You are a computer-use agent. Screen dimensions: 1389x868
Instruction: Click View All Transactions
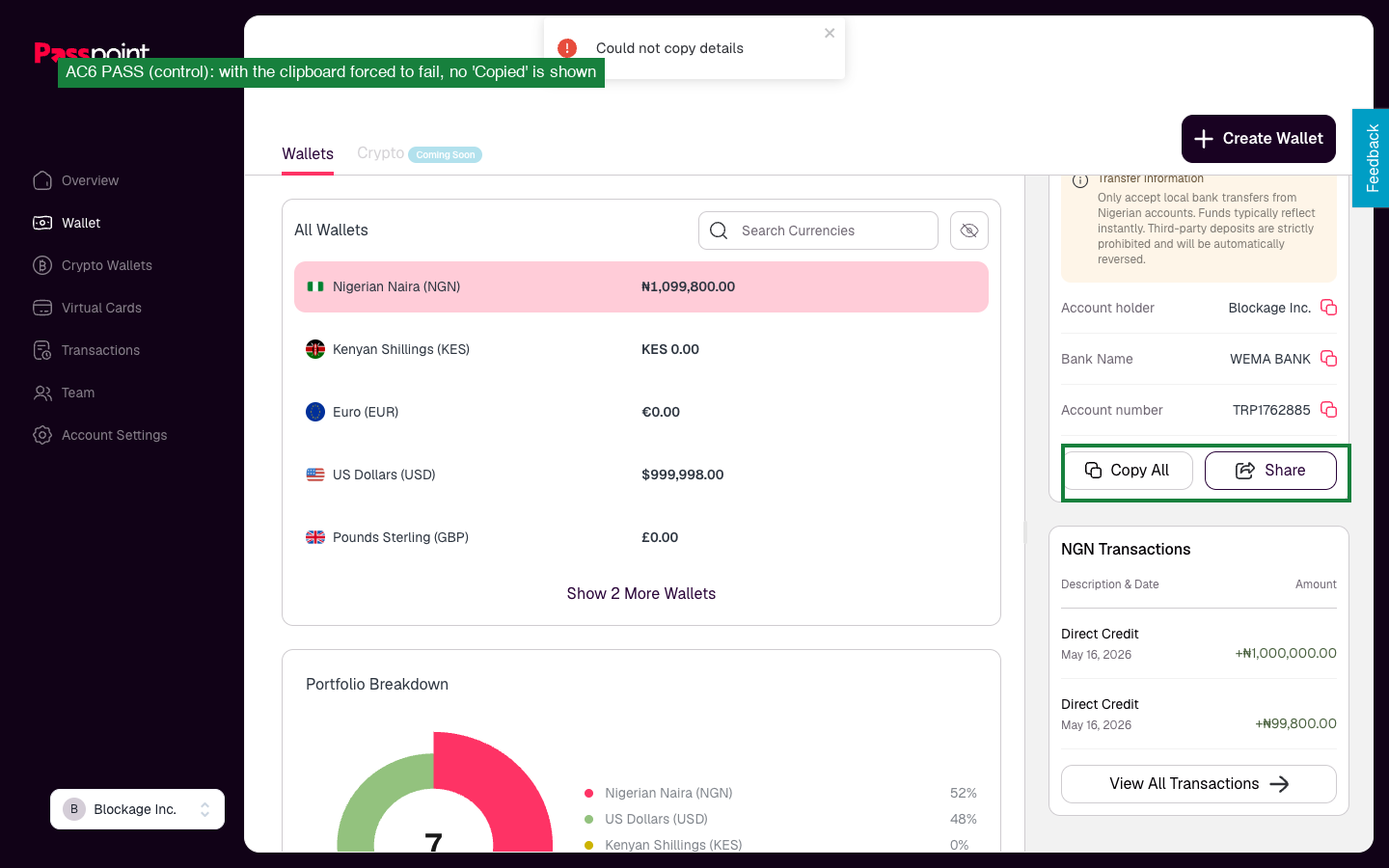[1199, 784]
